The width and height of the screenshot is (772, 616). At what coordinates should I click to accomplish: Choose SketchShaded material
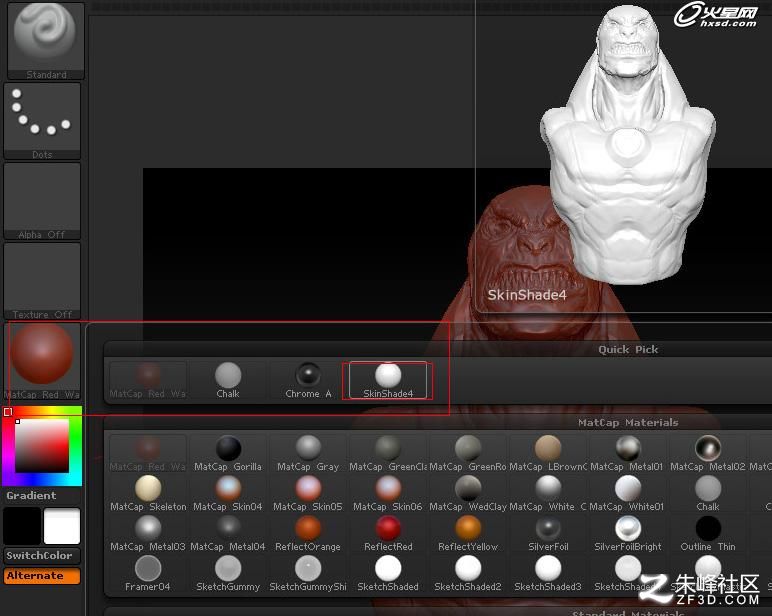388,574
